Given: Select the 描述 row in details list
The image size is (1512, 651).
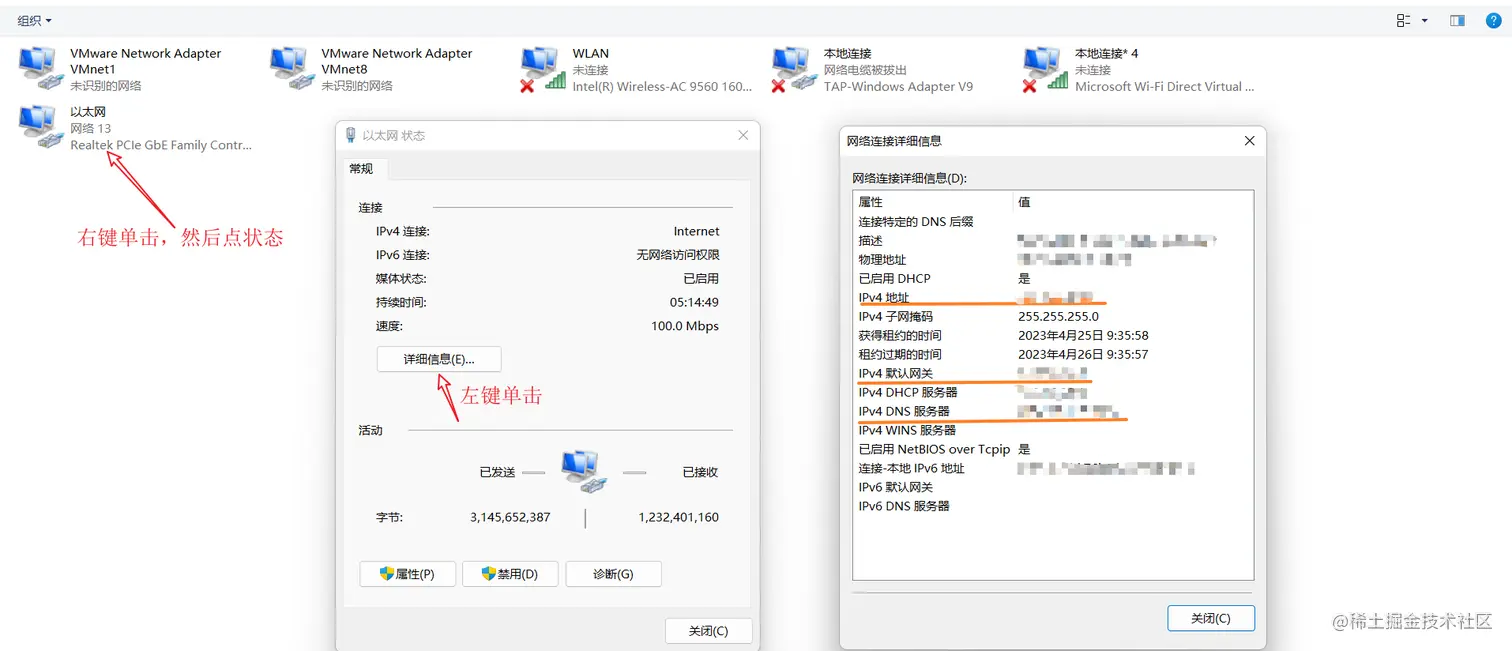Looking at the screenshot, I should tap(1053, 240).
